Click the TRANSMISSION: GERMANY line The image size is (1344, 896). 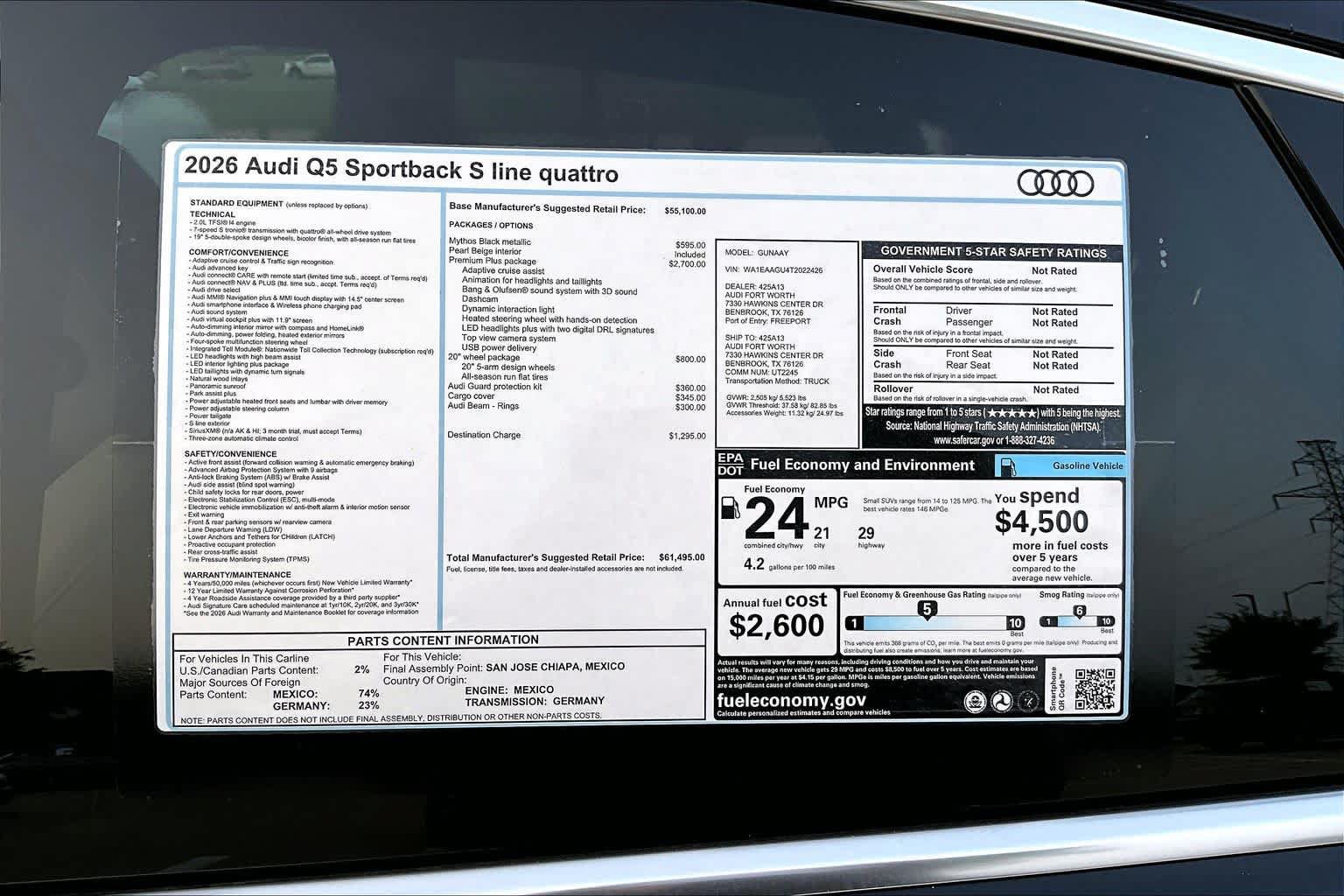tap(535, 701)
